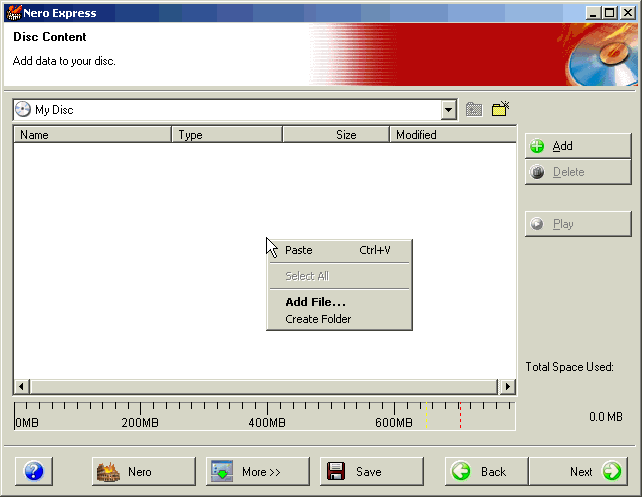The image size is (642, 497).
Task: Click the 600MB label on the ruler
Action: (393, 422)
